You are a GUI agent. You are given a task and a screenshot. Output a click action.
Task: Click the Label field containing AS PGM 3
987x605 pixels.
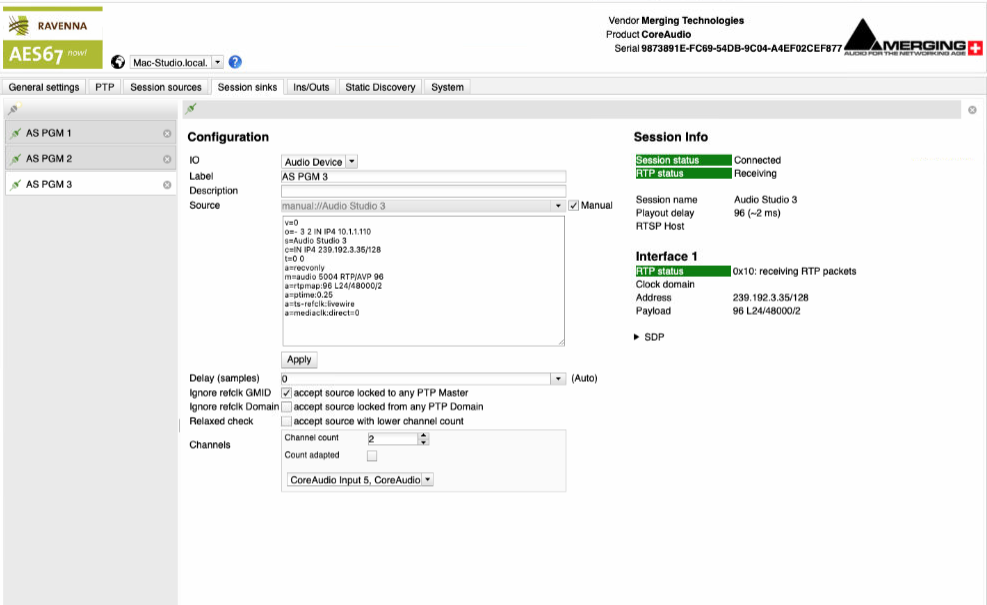click(423, 177)
